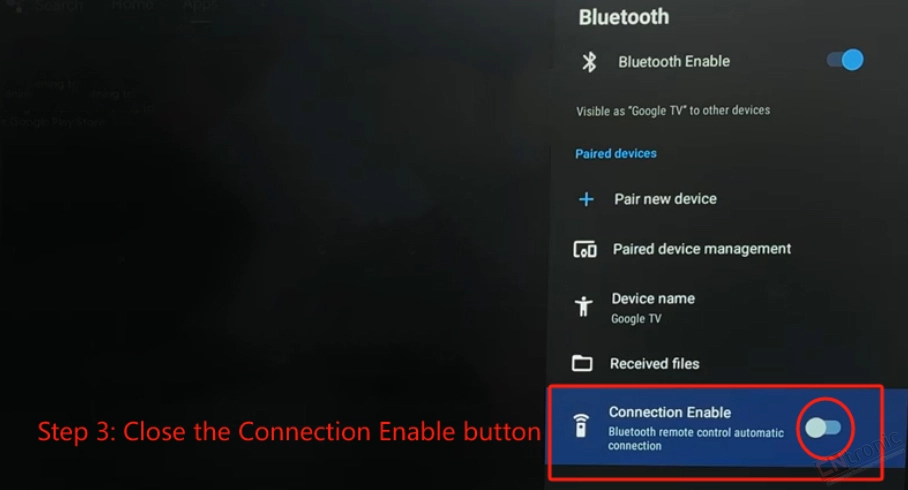The image size is (908, 490).
Task: Click the Google TV device name subtitle
Action: [636, 319]
